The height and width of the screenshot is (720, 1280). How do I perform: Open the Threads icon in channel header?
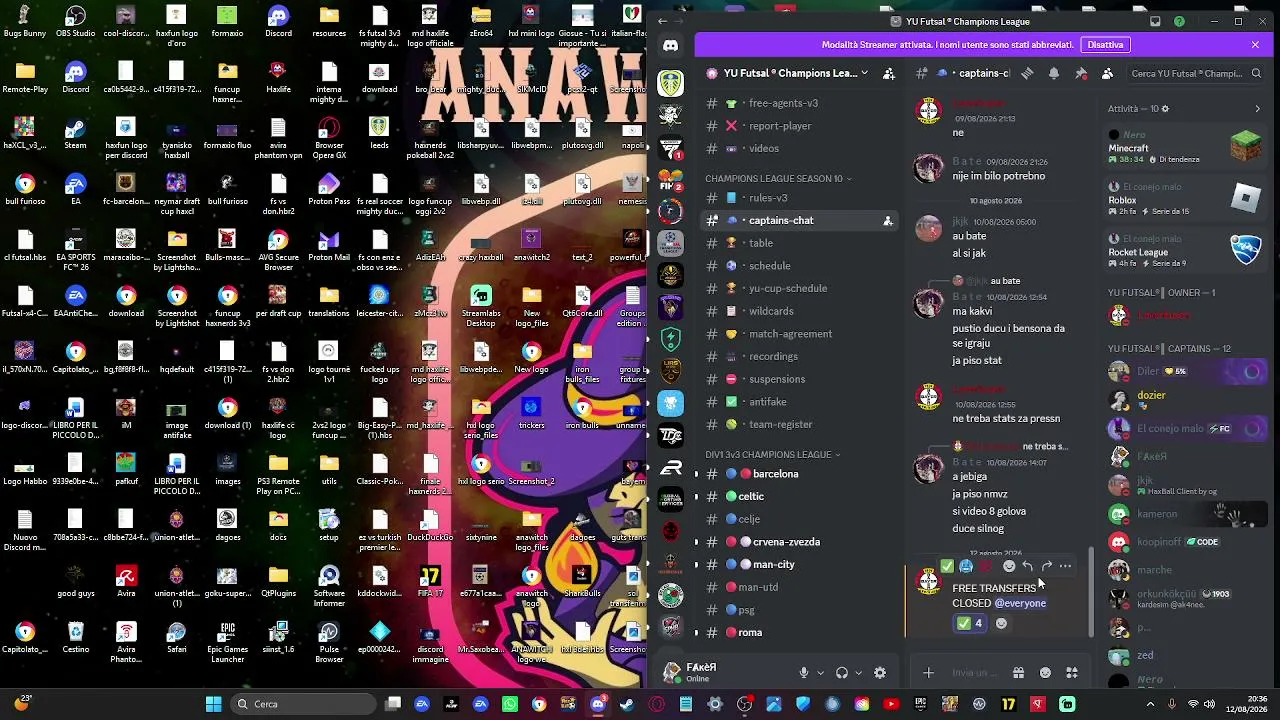tap(1027, 73)
